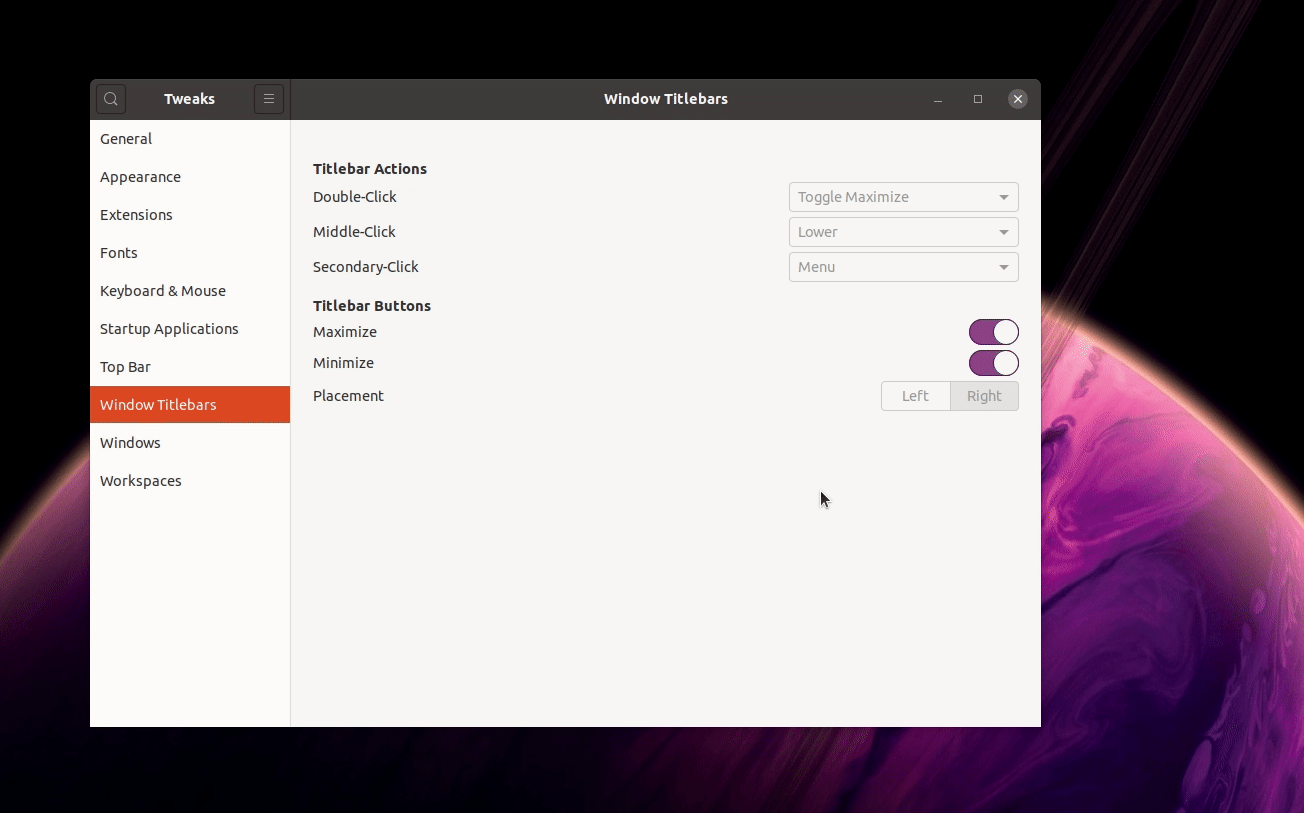Viewport: 1304px width, 813px height.
Task: Open the search in Tweaks
Action: (x=110, y=99)
